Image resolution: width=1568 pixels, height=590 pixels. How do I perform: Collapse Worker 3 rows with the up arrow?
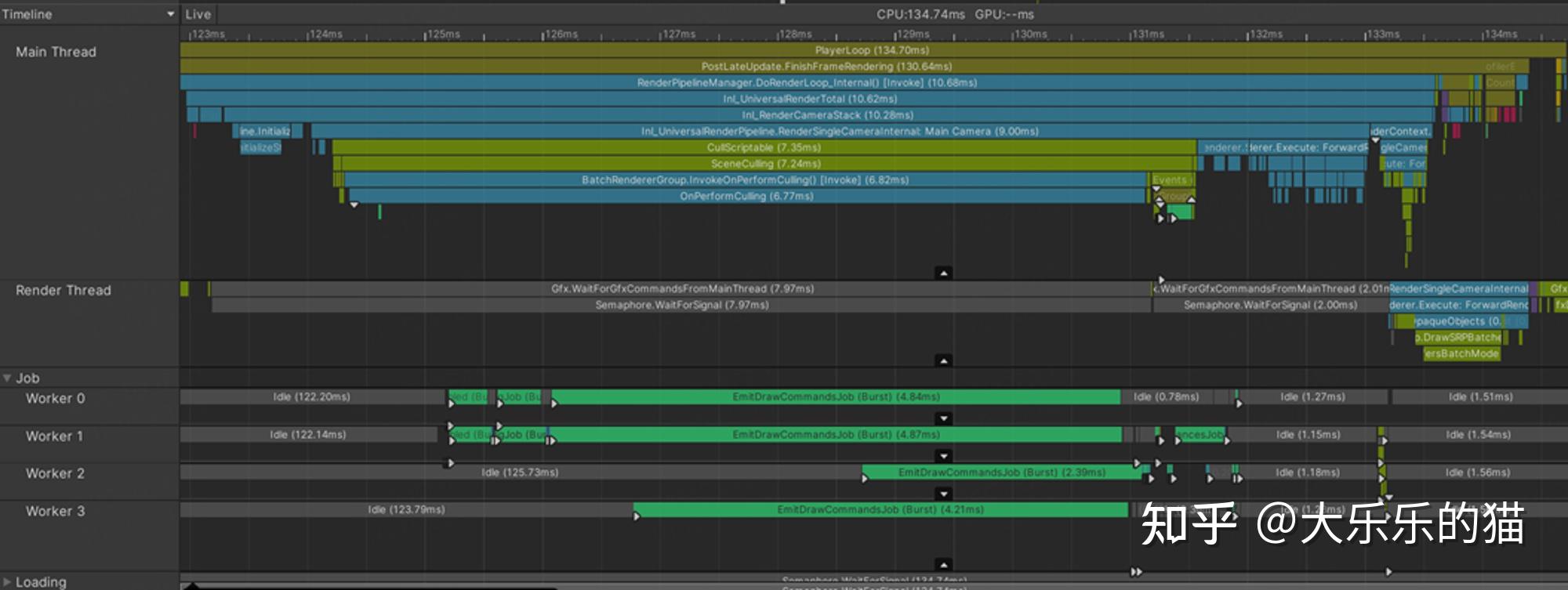944,564
